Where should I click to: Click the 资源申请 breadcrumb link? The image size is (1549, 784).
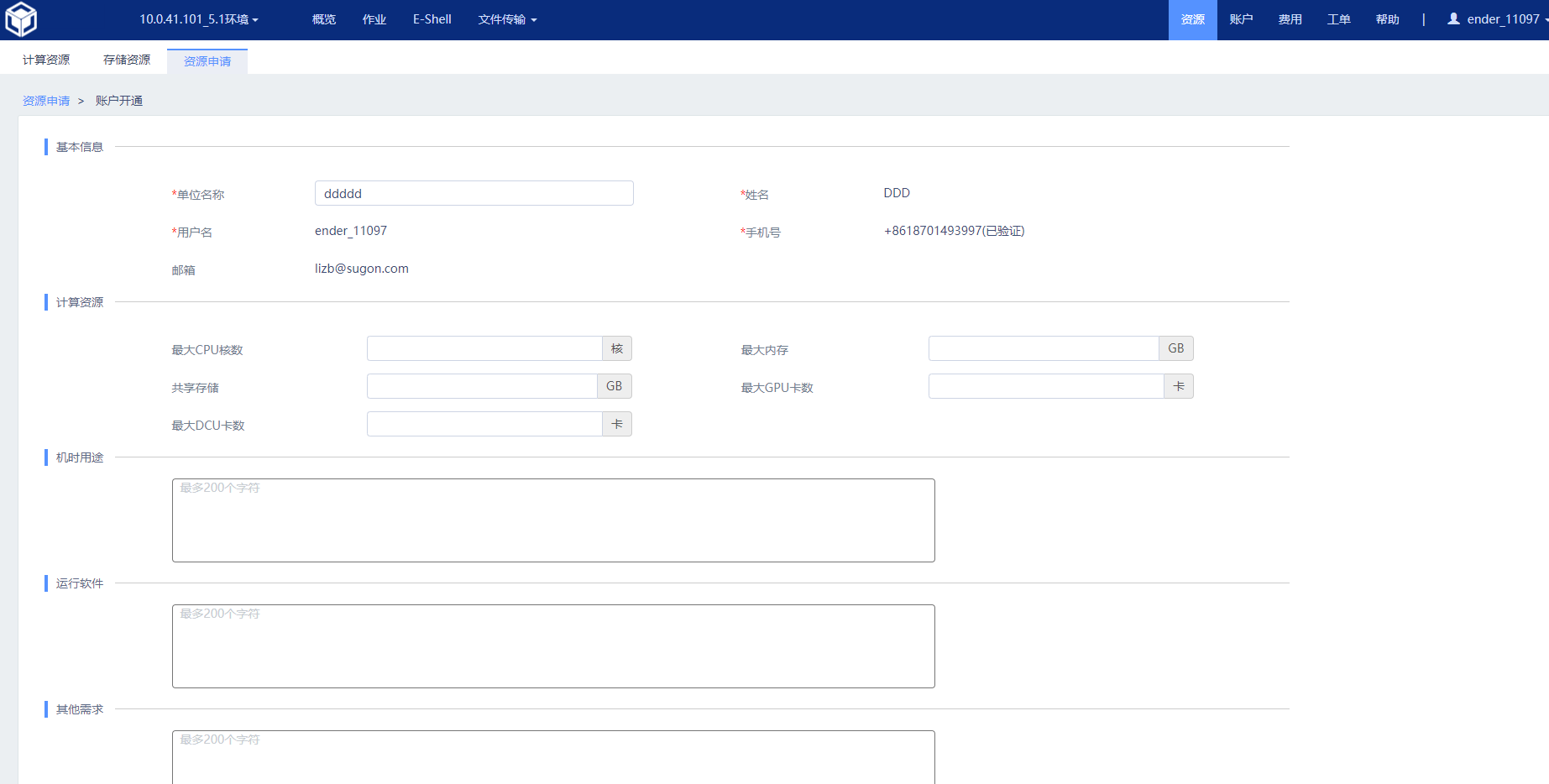[46, 101]
